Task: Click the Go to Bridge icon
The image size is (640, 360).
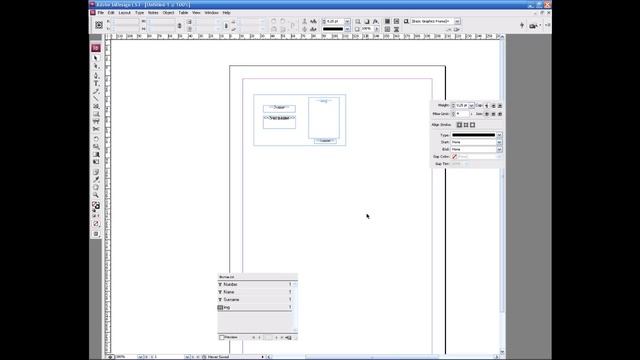Action: 533,26
